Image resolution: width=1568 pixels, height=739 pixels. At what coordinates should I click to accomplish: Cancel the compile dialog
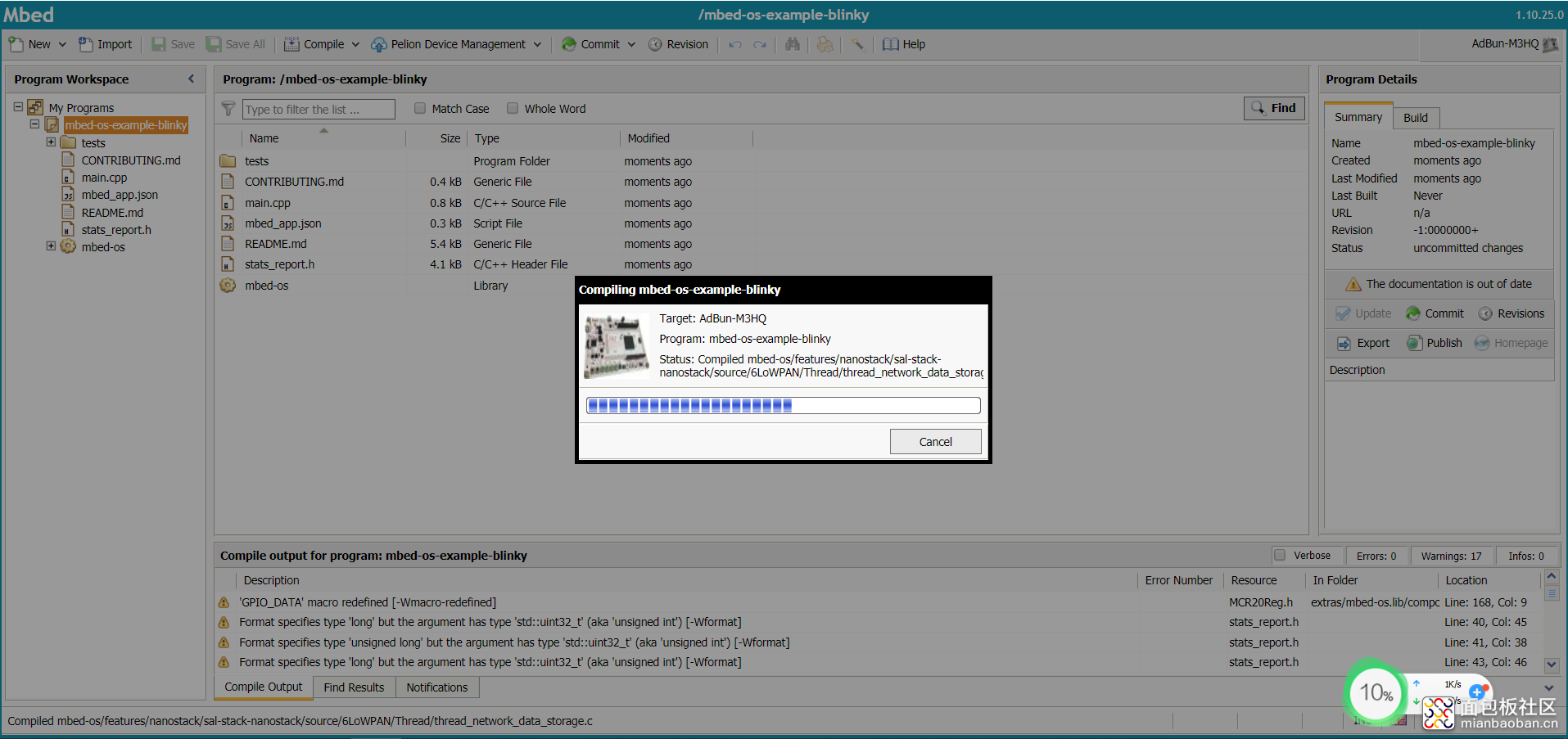(x=935, y=442)
